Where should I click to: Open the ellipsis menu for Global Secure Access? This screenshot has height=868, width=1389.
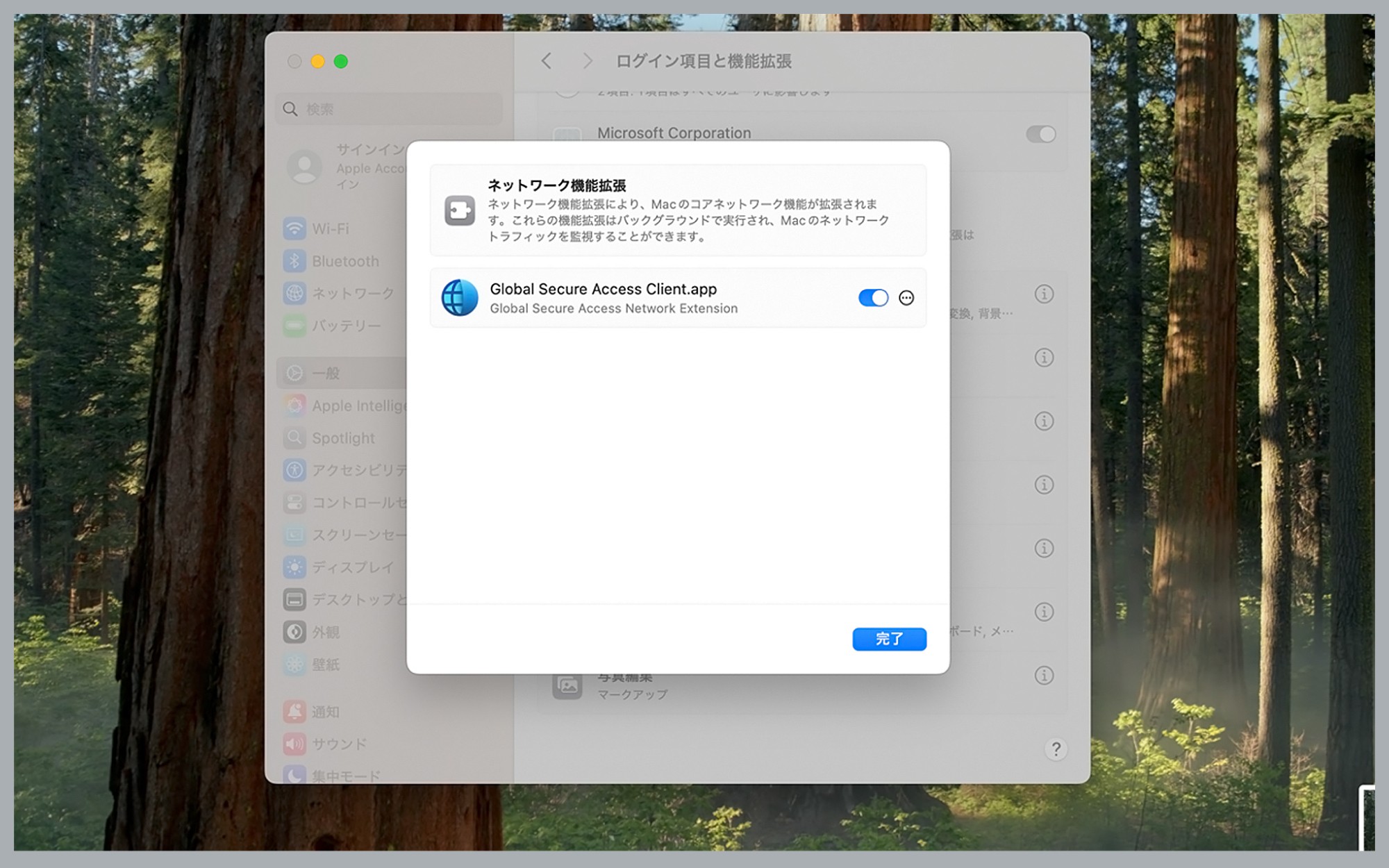coord(906,297)
